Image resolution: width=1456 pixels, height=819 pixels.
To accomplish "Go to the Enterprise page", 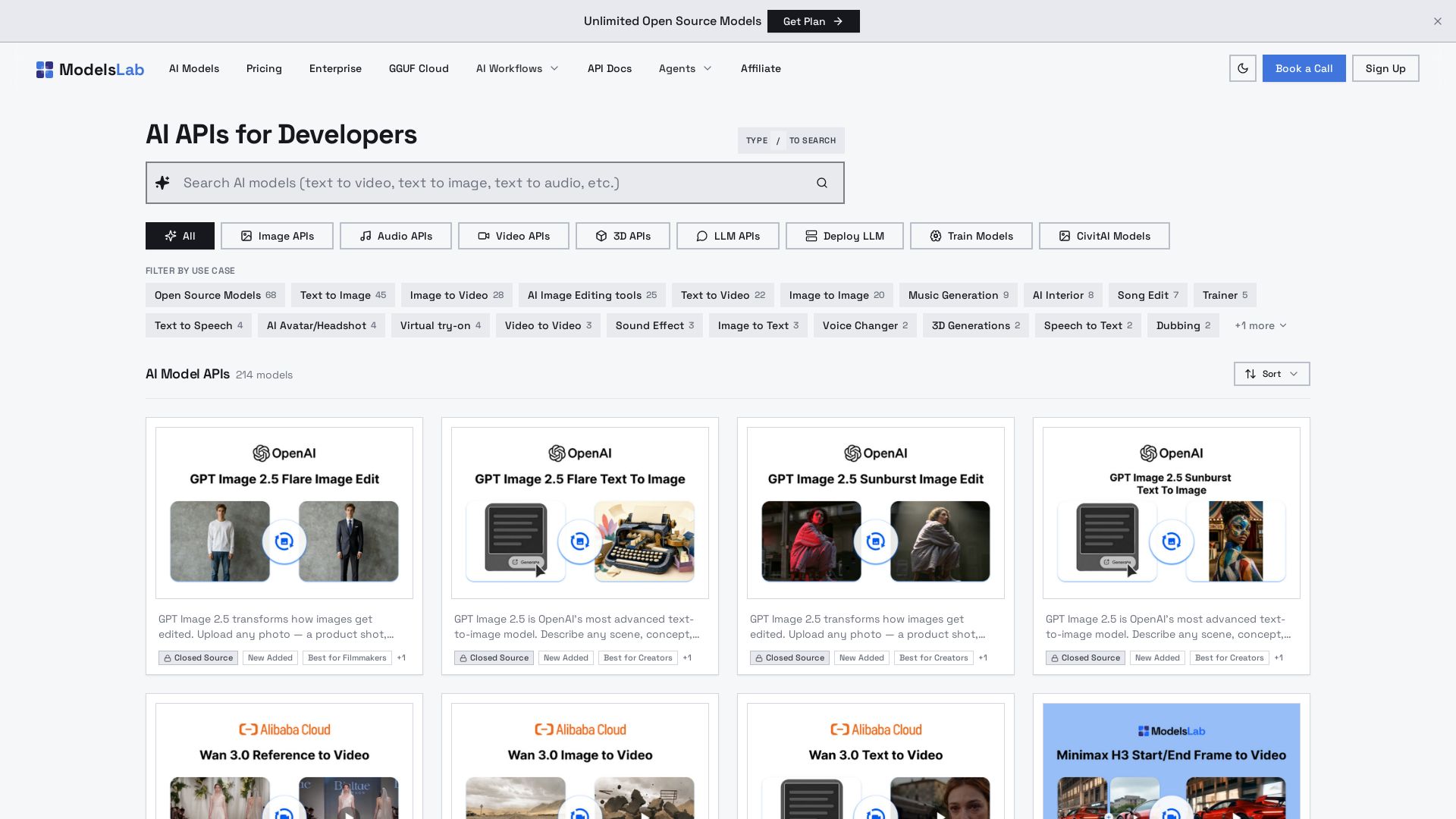I will 335,68.
